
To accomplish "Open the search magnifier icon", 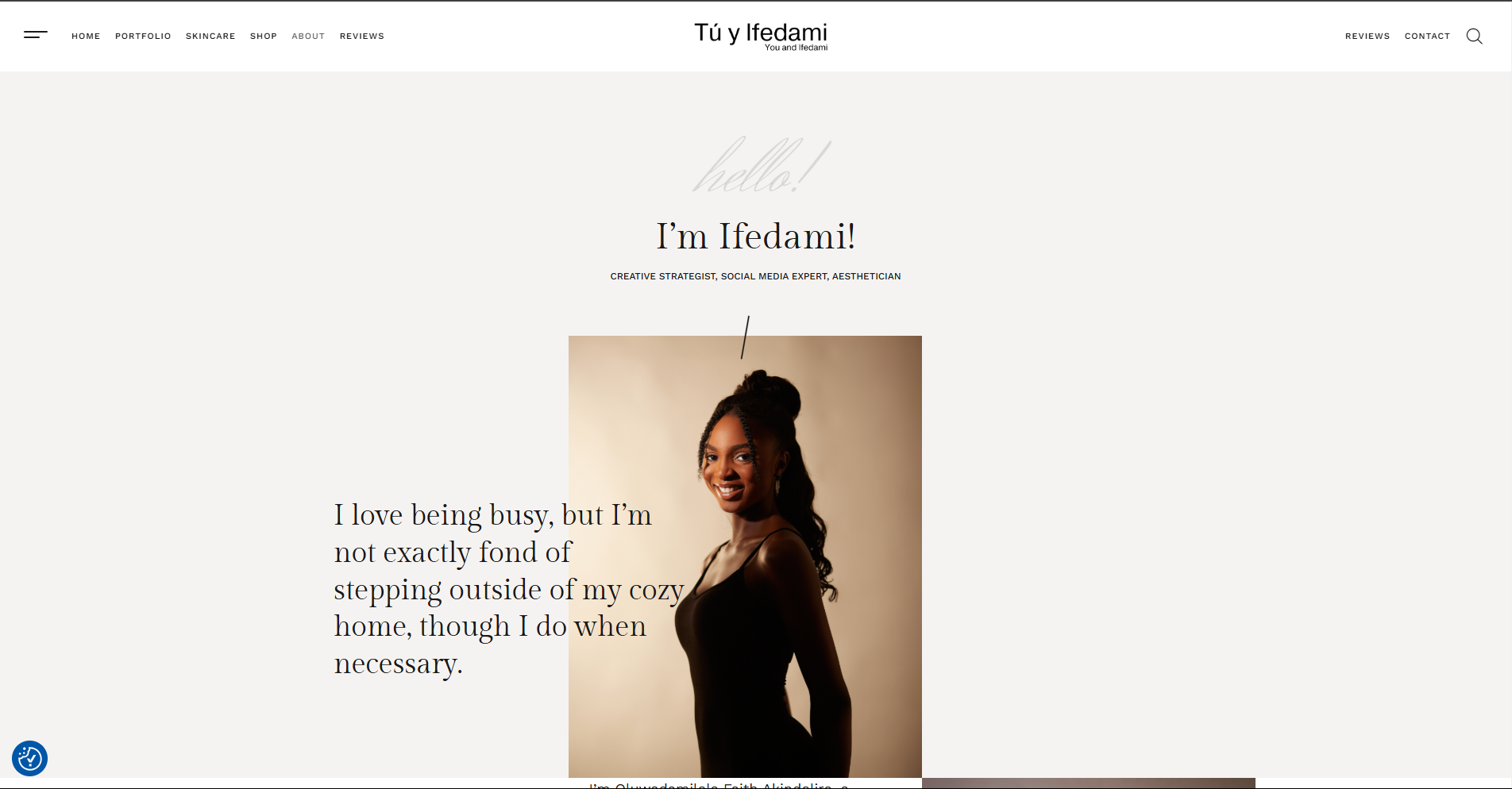I will pyautogui.click(x=1474, y=37).
